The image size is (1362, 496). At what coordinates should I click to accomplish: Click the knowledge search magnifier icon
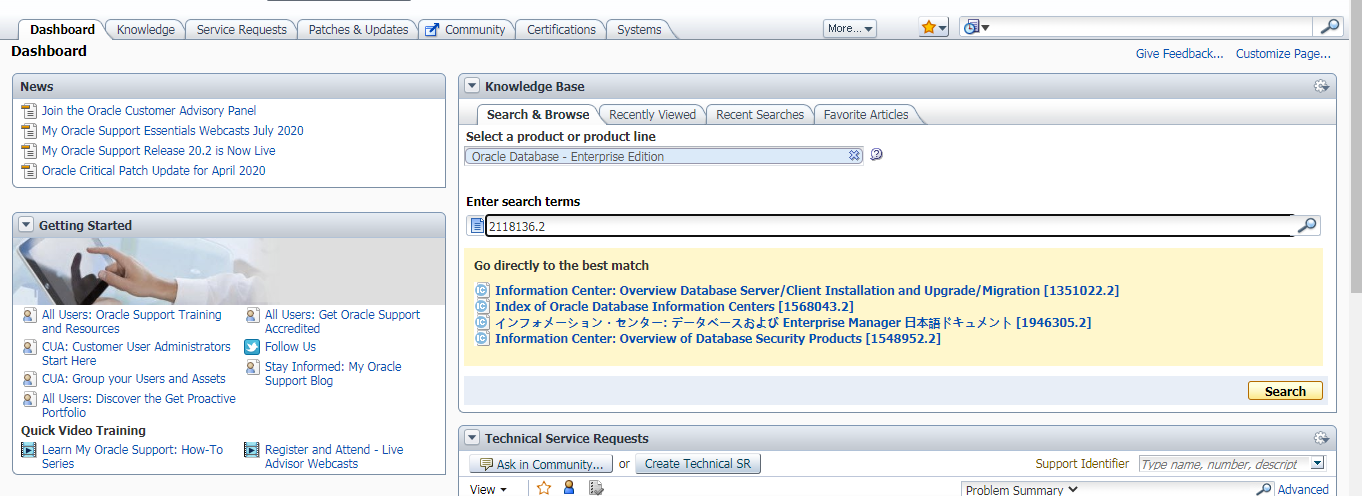(1306, 226)
